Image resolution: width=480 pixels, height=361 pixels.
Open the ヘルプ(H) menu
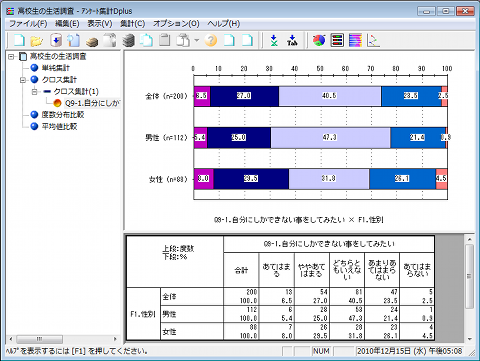click(223, 24)
